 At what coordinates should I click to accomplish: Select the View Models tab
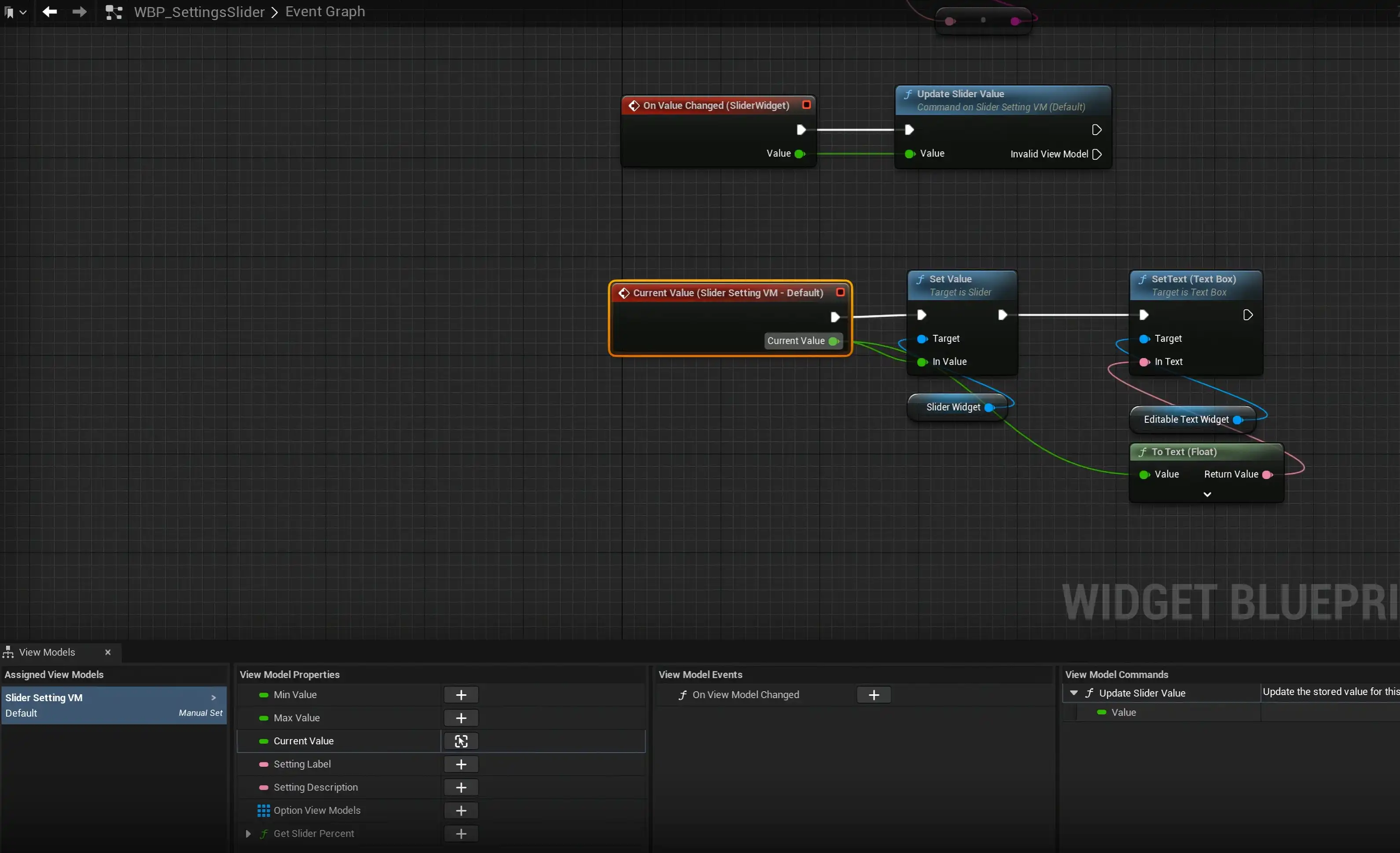47,652
